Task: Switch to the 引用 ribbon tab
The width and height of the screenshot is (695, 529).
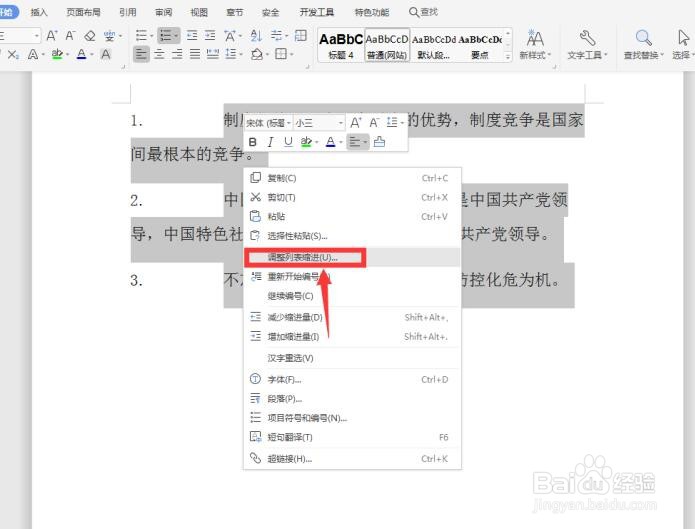Action: (128, 12)
